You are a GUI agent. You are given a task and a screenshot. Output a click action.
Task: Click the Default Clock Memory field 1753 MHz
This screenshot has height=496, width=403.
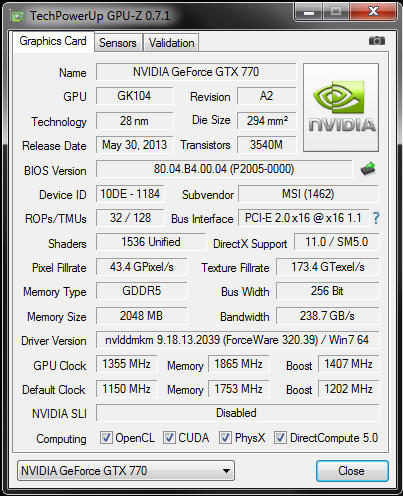point(239,389)
